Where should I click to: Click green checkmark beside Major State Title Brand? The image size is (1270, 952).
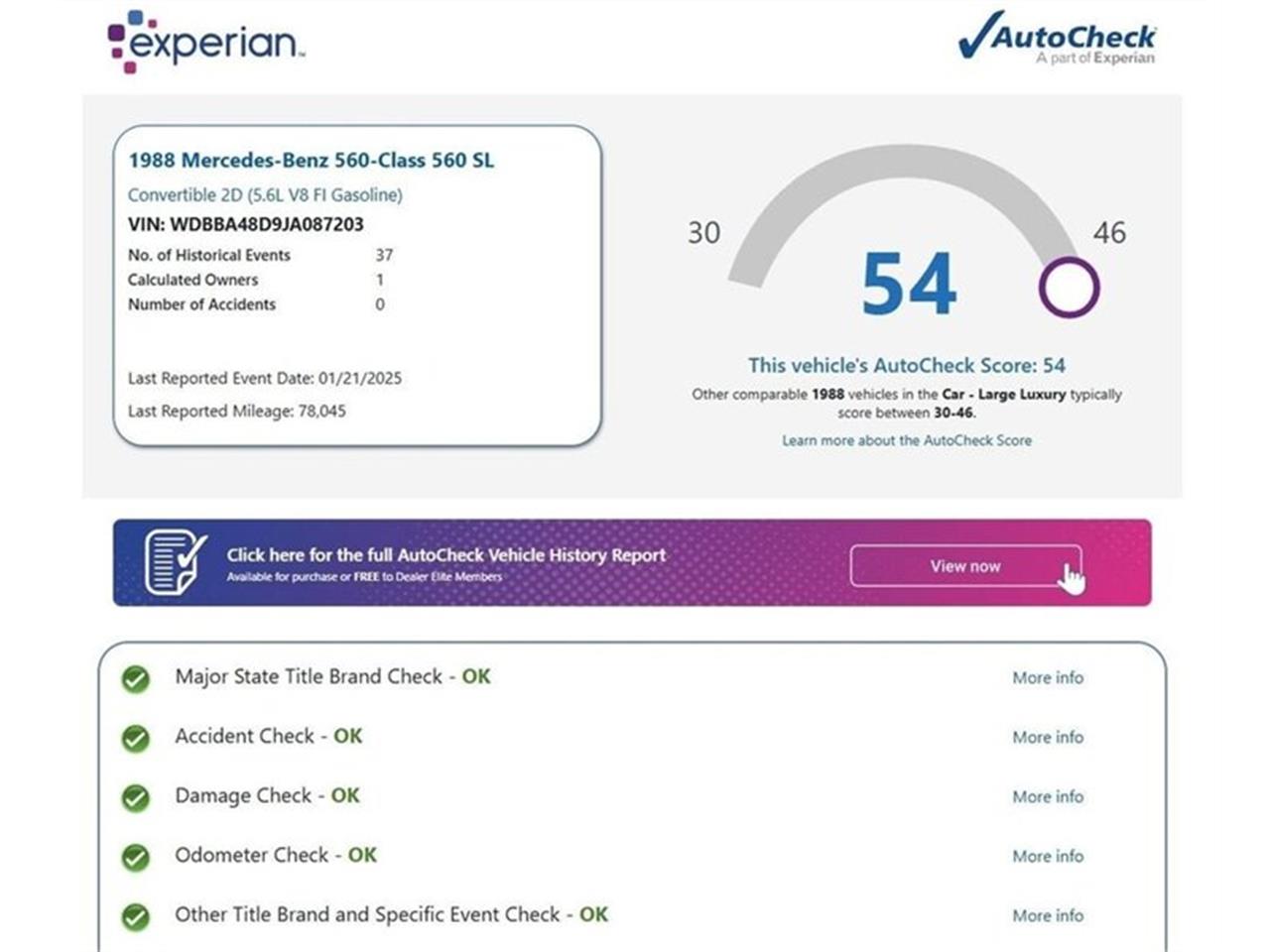pos(136,679)
